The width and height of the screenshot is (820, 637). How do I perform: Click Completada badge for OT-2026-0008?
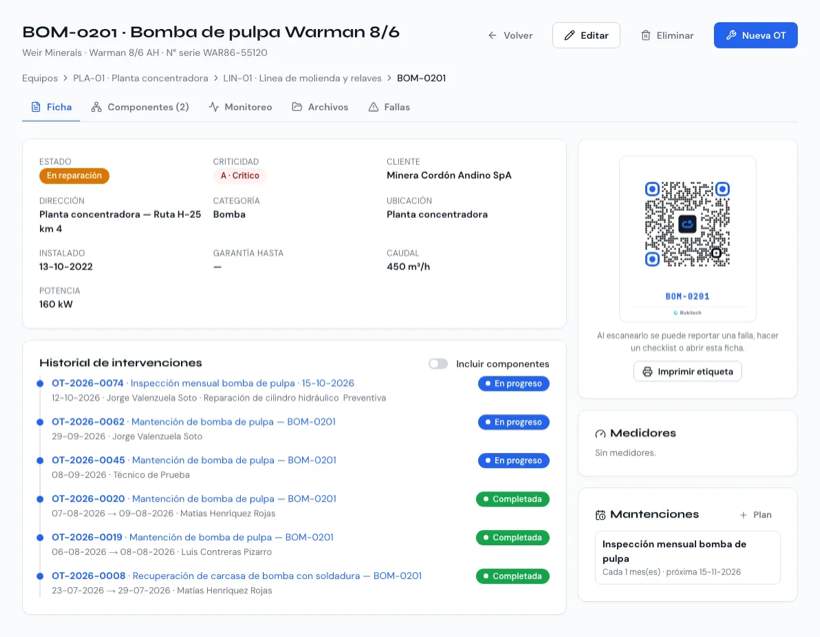pyautogui.click(x=512, y=576)
